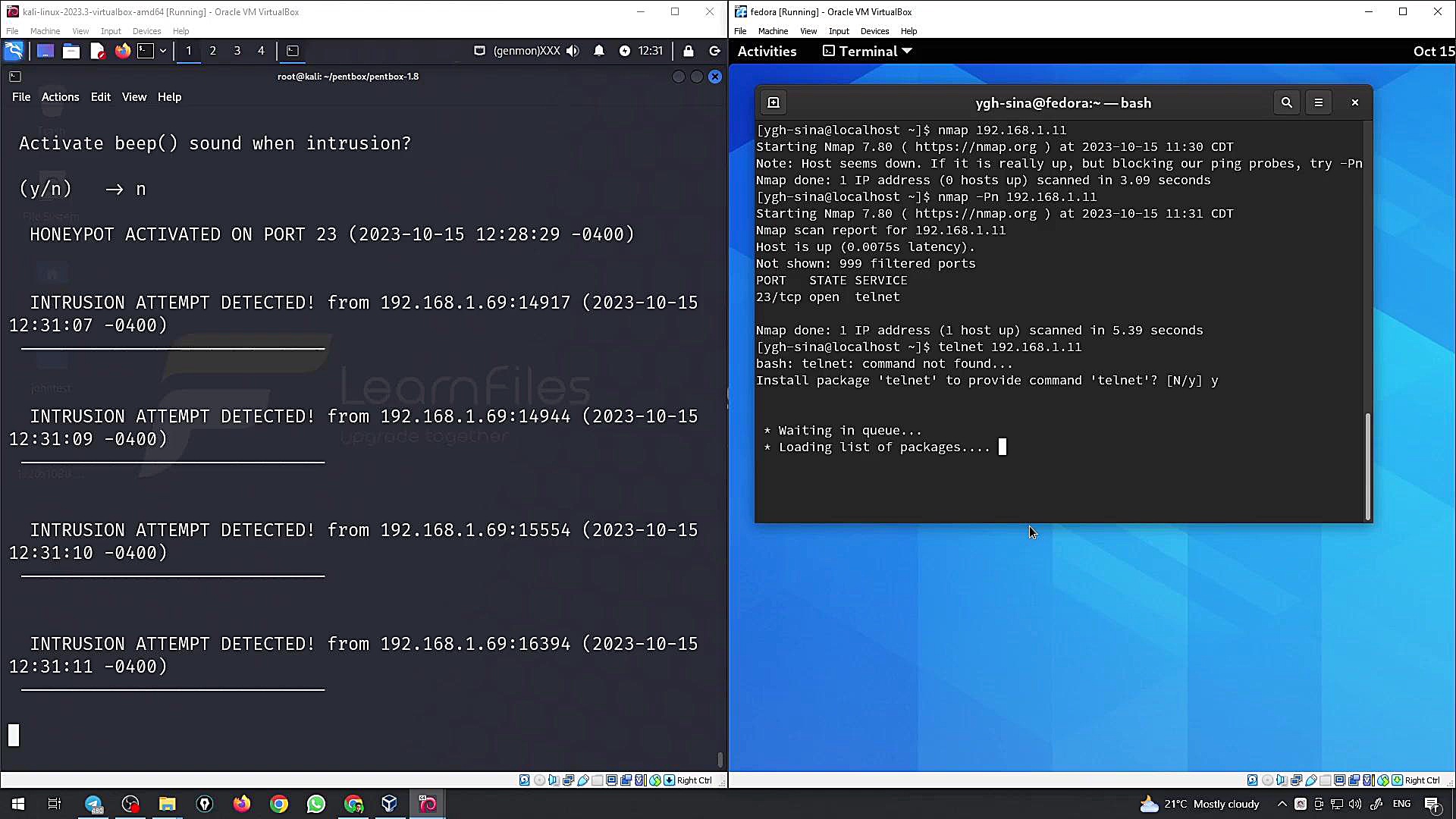Open Input menu of fedora VirtualBox window
The width and height of the screenshot is (1456, 819).
839,31
